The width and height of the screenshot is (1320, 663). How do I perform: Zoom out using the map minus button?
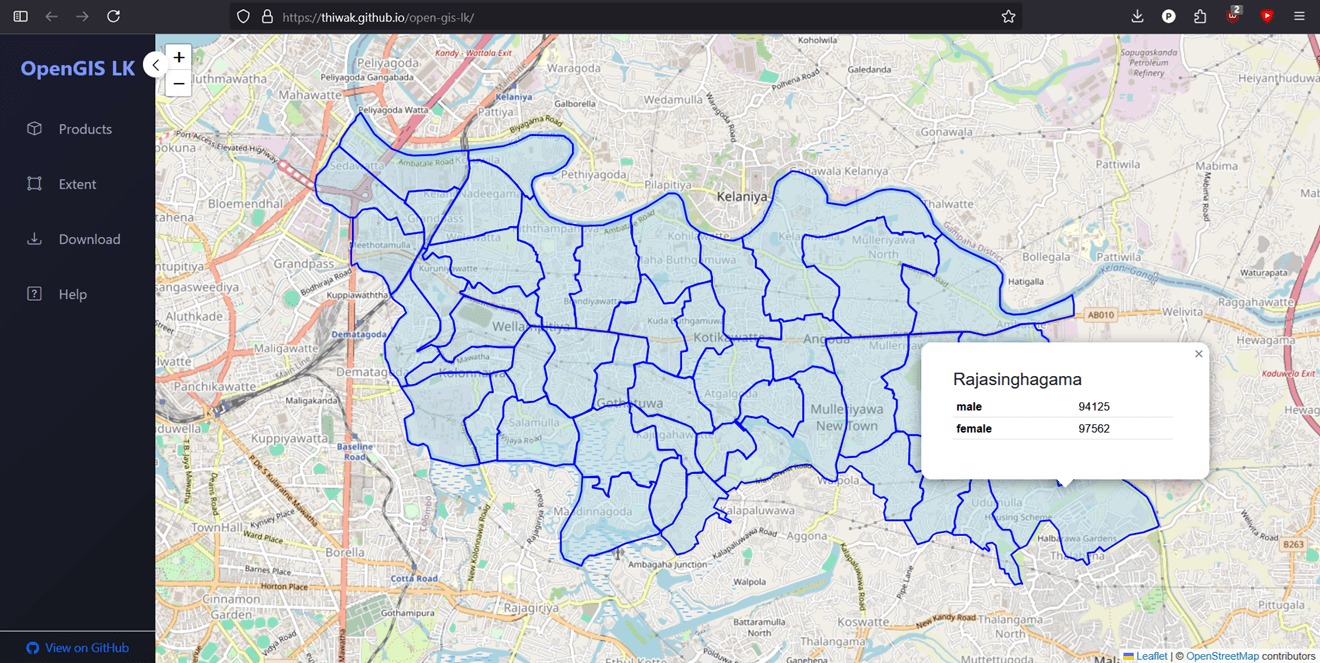point(178,84)
